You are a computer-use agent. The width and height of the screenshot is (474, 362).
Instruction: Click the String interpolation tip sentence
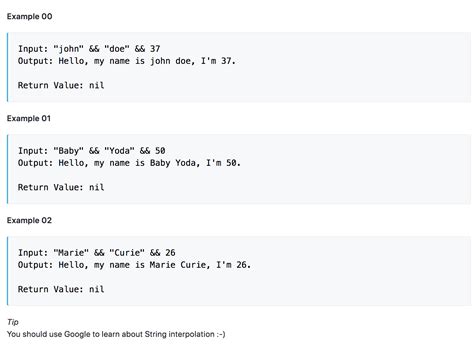(x=116, y=334)
